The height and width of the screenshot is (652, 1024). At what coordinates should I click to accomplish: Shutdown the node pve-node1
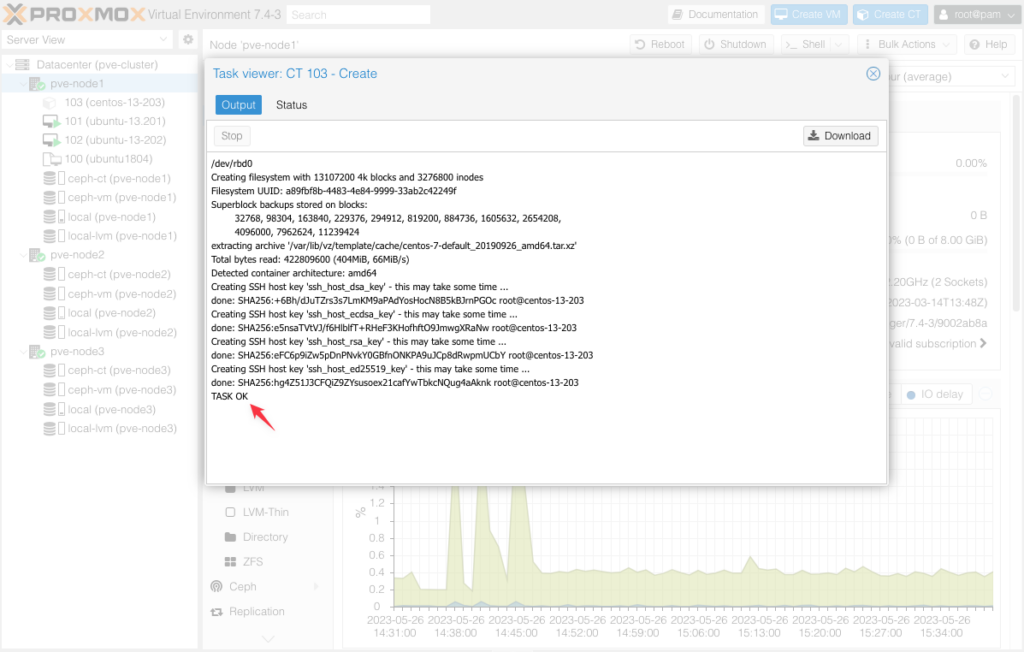point(735,44)
